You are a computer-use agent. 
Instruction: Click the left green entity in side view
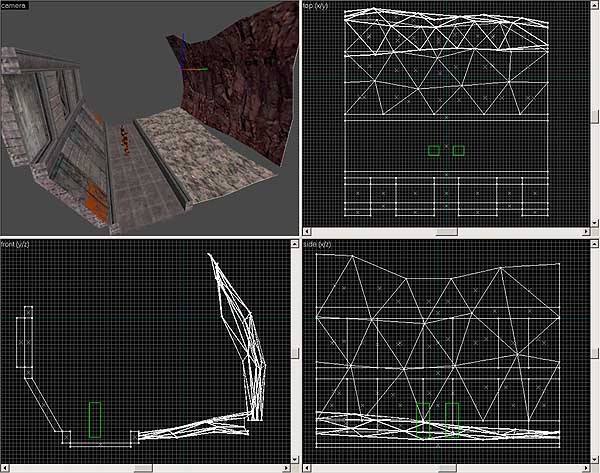coord(423,419)
